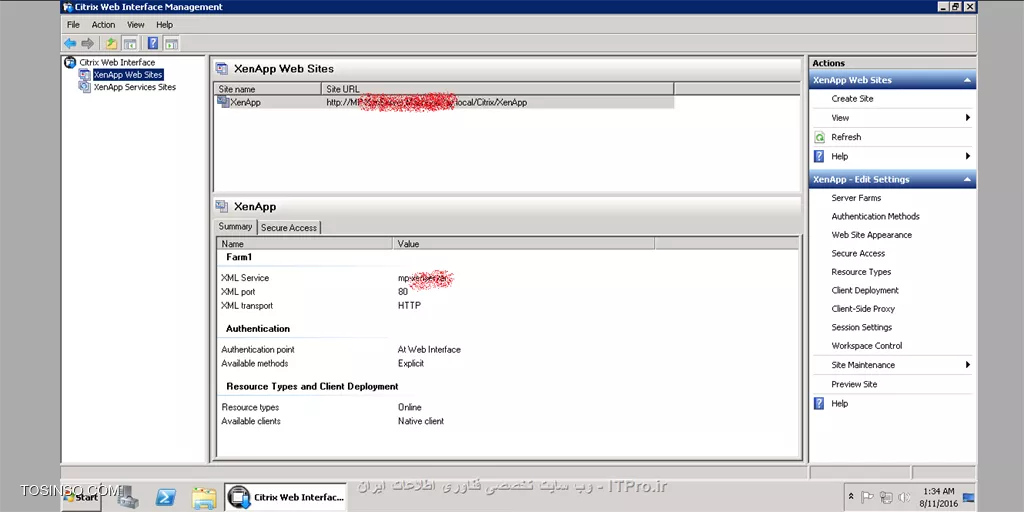Go back with the blue arrow
Screen dimensions: 1024x512
coord(70,44)
